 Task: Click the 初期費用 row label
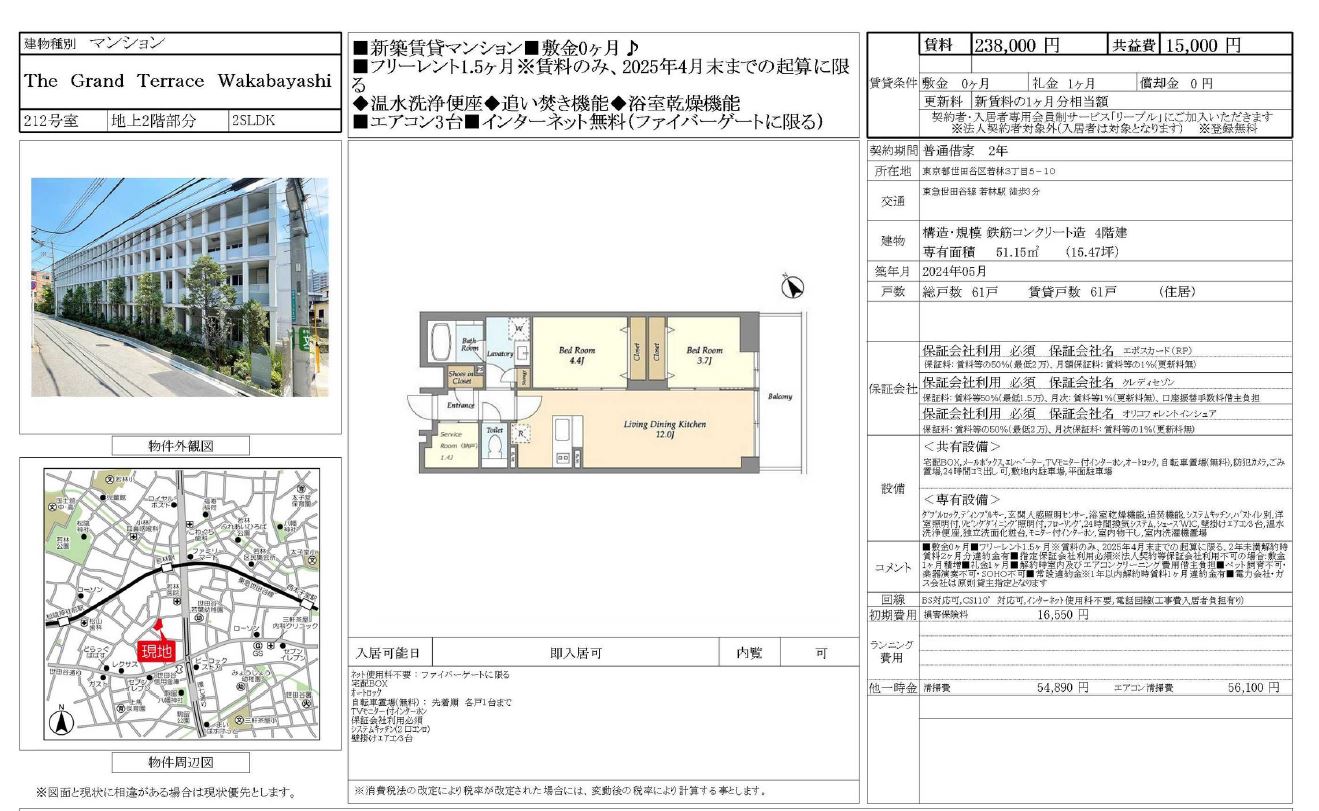click(x=892, y=615)
